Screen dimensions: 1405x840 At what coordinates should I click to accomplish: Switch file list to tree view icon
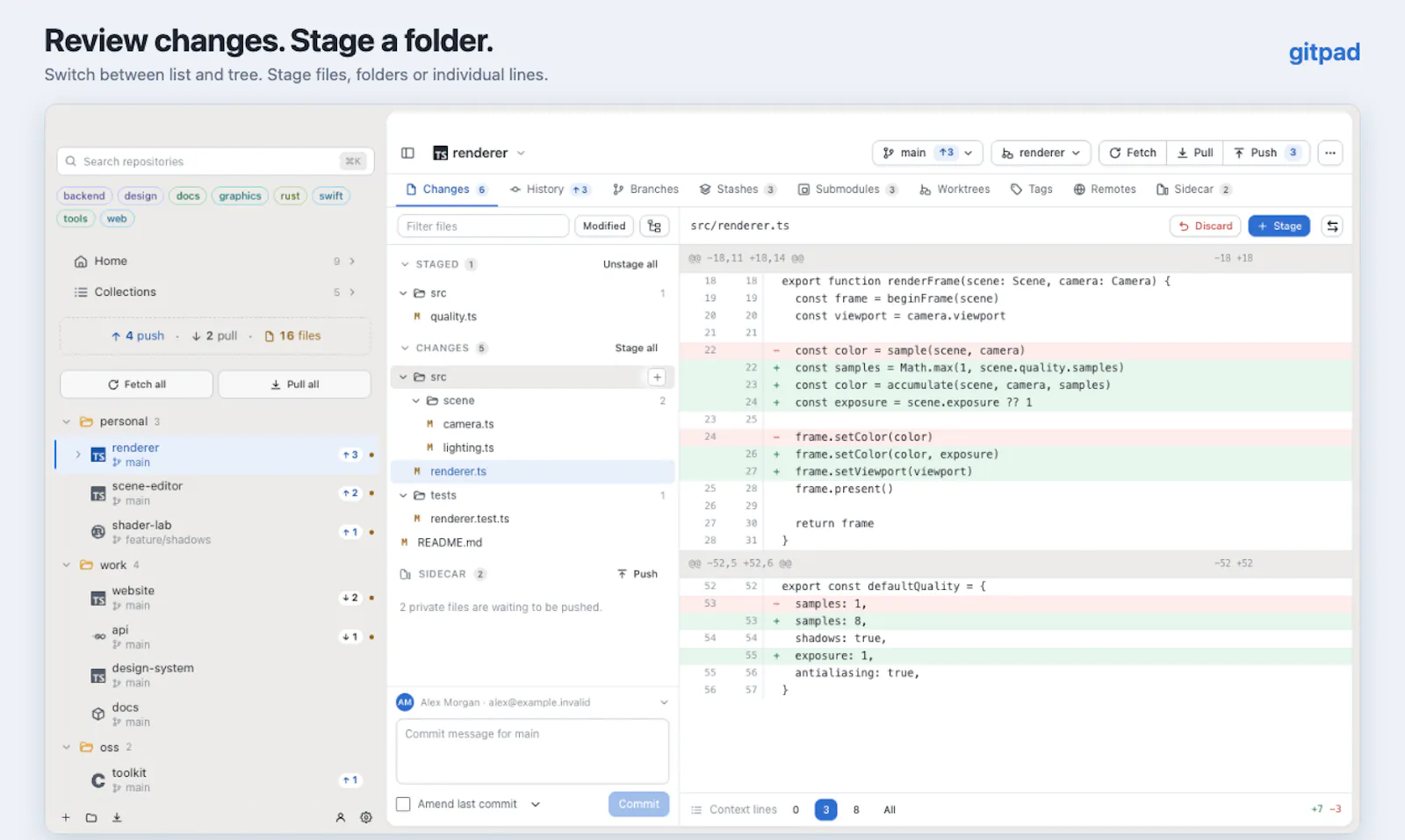(654, 226)
